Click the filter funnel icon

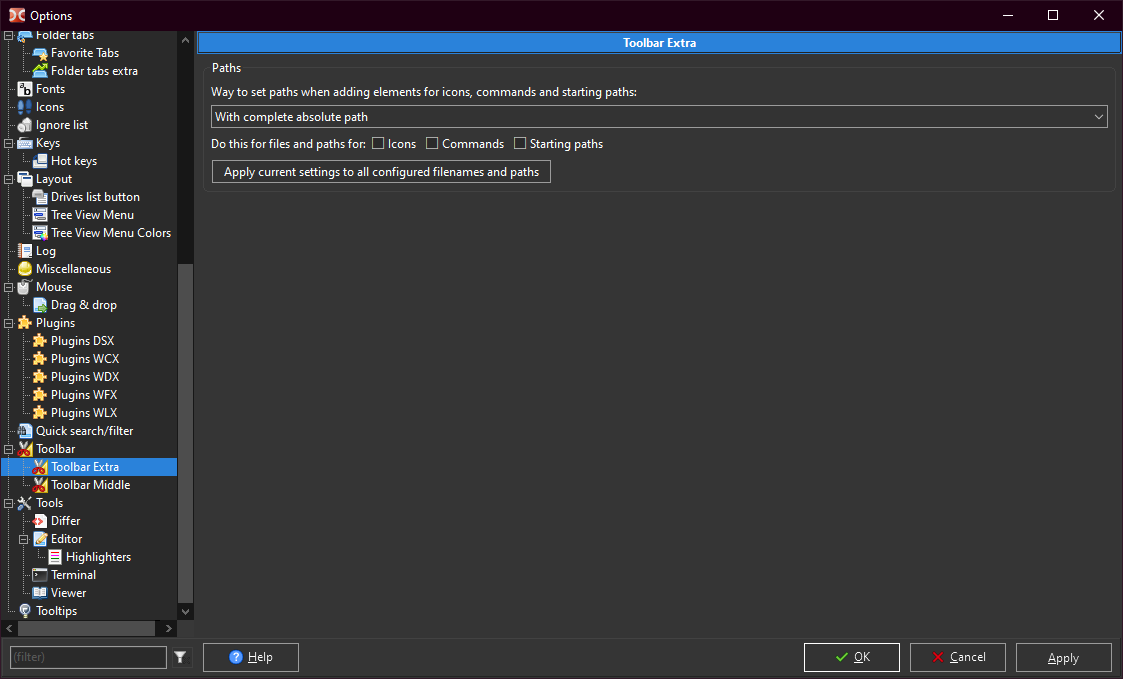pyautogui.click(x=180, y=657)
